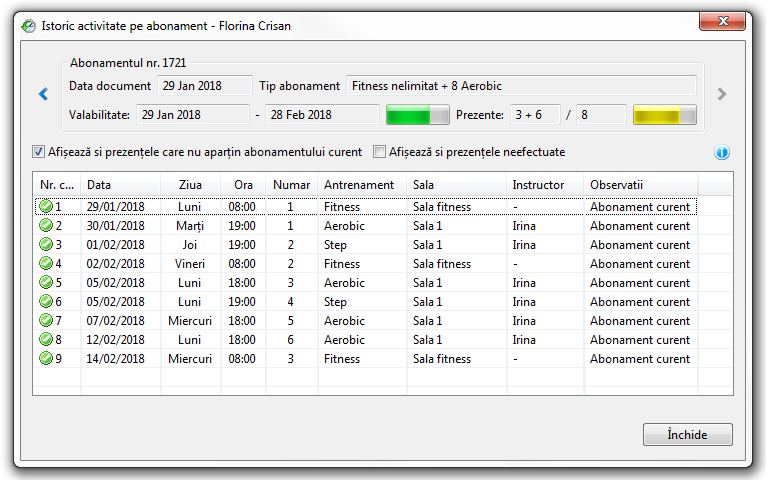Click green check icon in row 4
Viewport: 768px width, 480px height.
point(45,264)
